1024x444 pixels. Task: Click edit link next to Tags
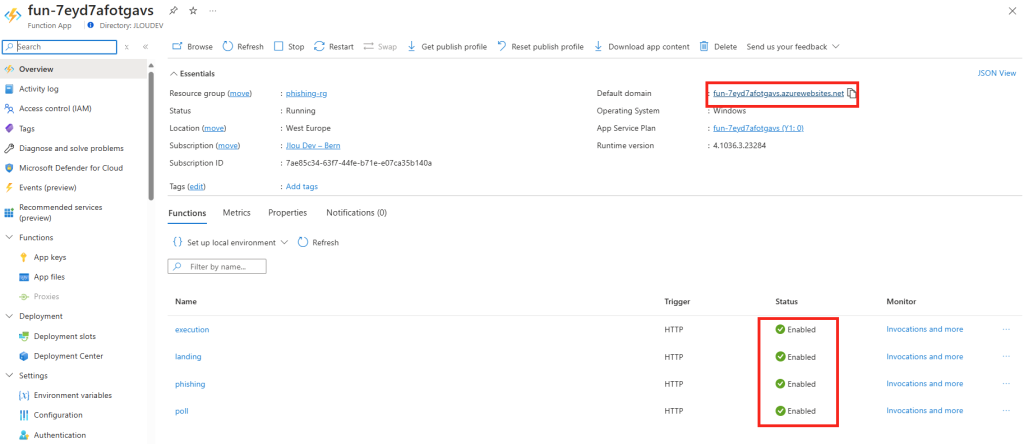196,187
